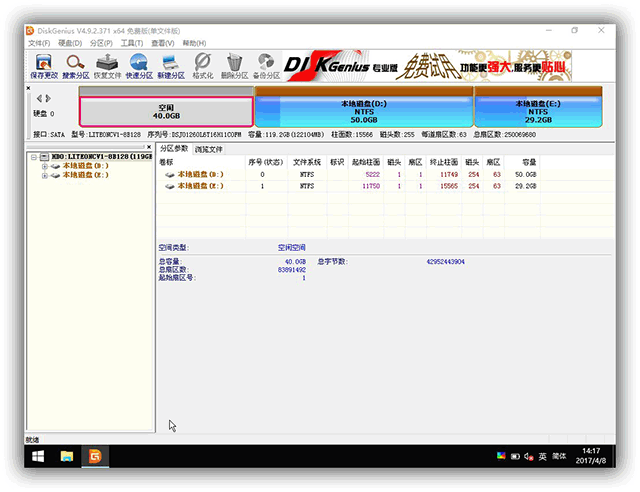Open the Recover Files (恢复文件) tool

tap(107, 66)
